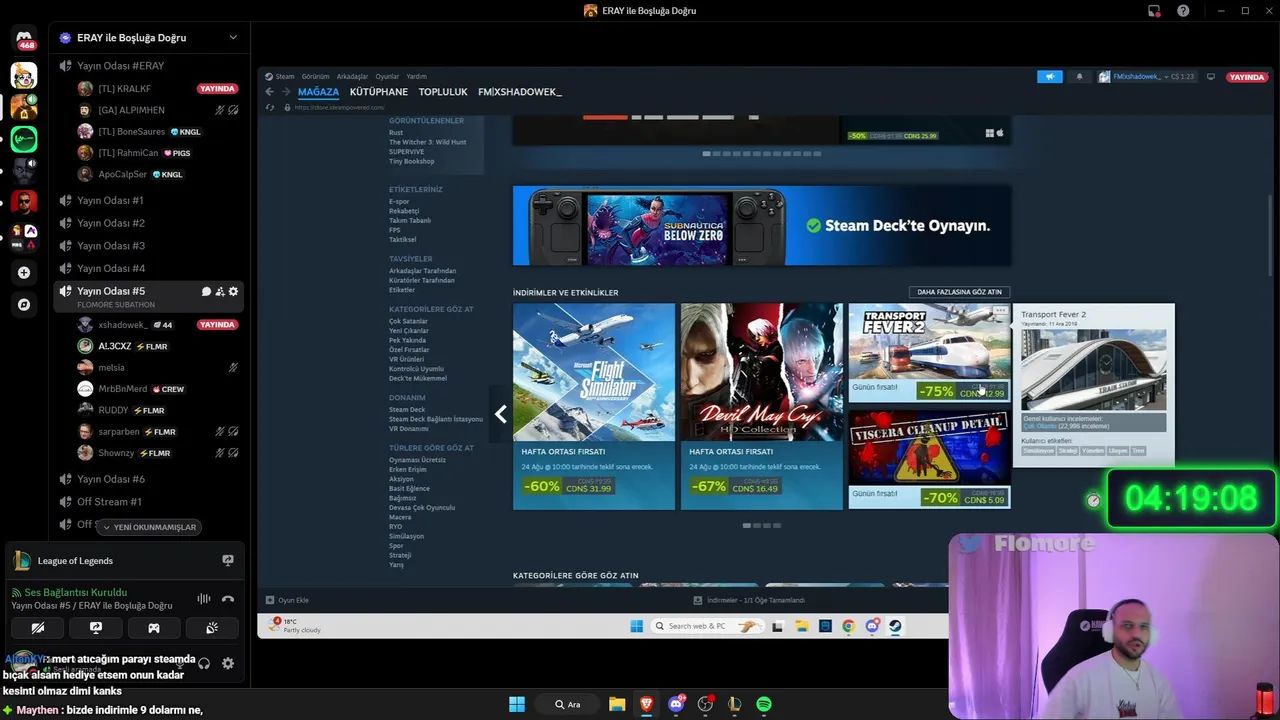Click Steam notification bell in the stream

click(1079, 77)
